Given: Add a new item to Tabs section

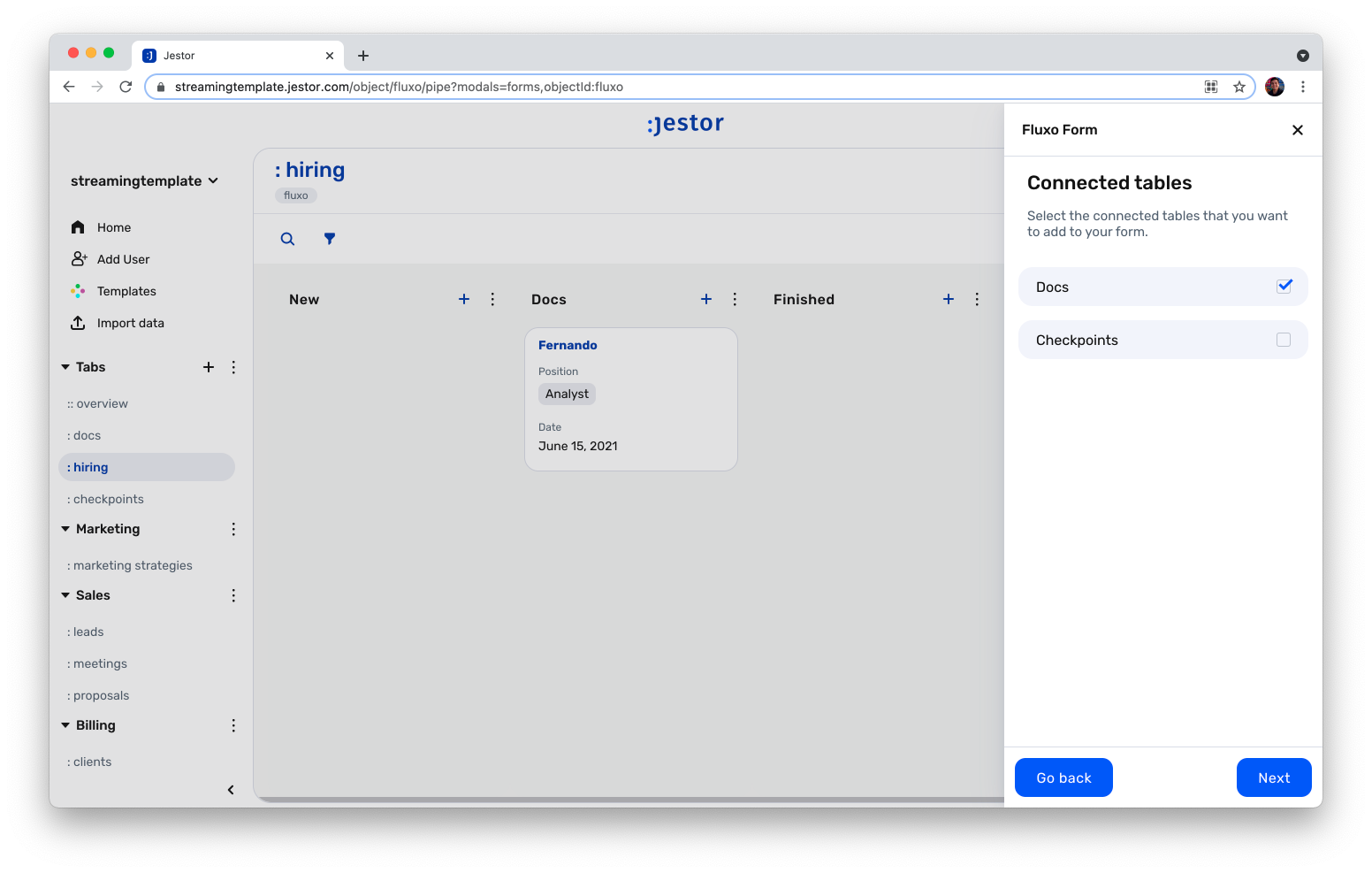Looking at the screenshot, I should (209, 367).
